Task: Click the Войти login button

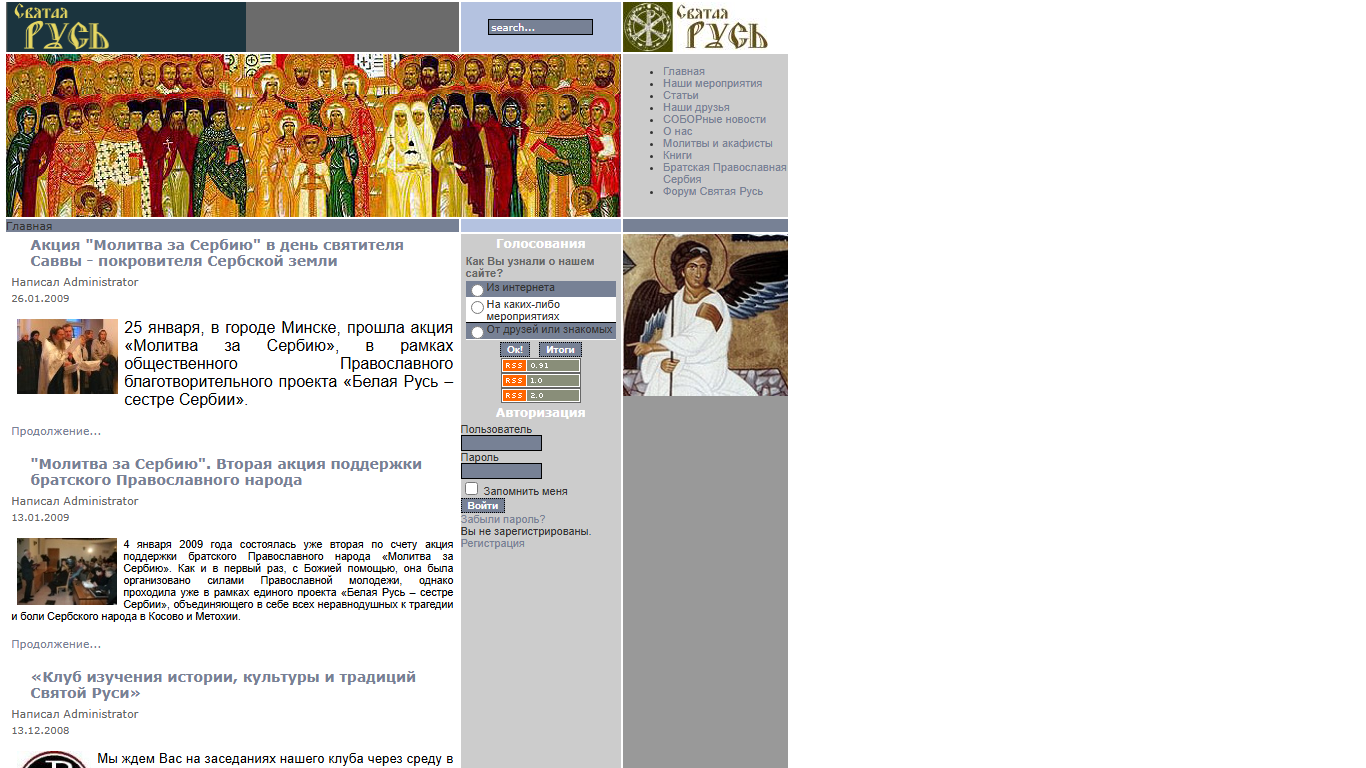Action: point(483,506)
